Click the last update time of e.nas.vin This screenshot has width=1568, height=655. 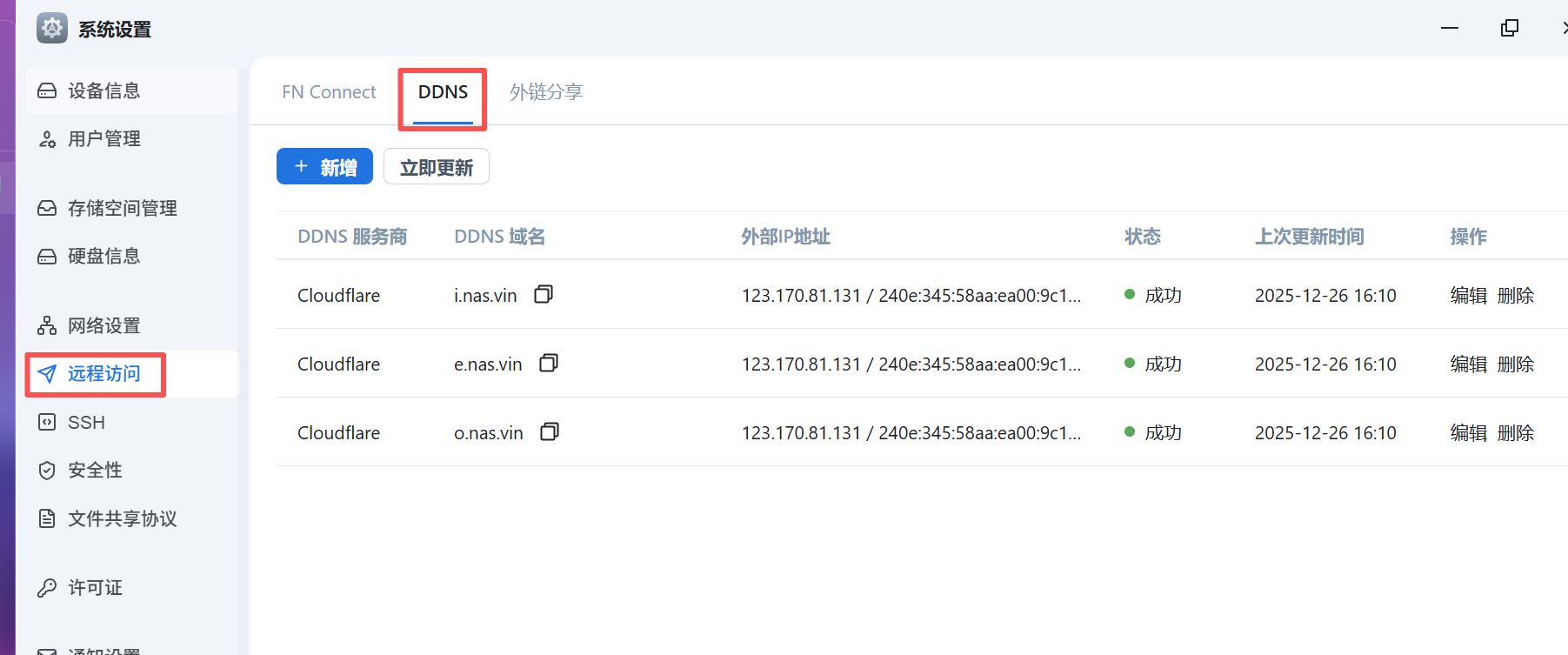1325,364
